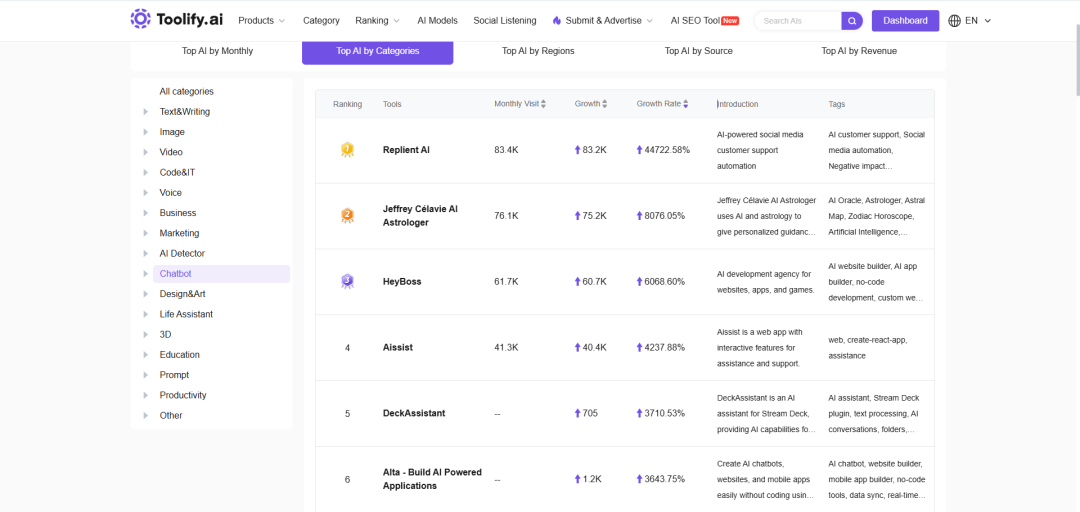Open Jeffrey Célavie AI Astrologer link

pos(420,216)
